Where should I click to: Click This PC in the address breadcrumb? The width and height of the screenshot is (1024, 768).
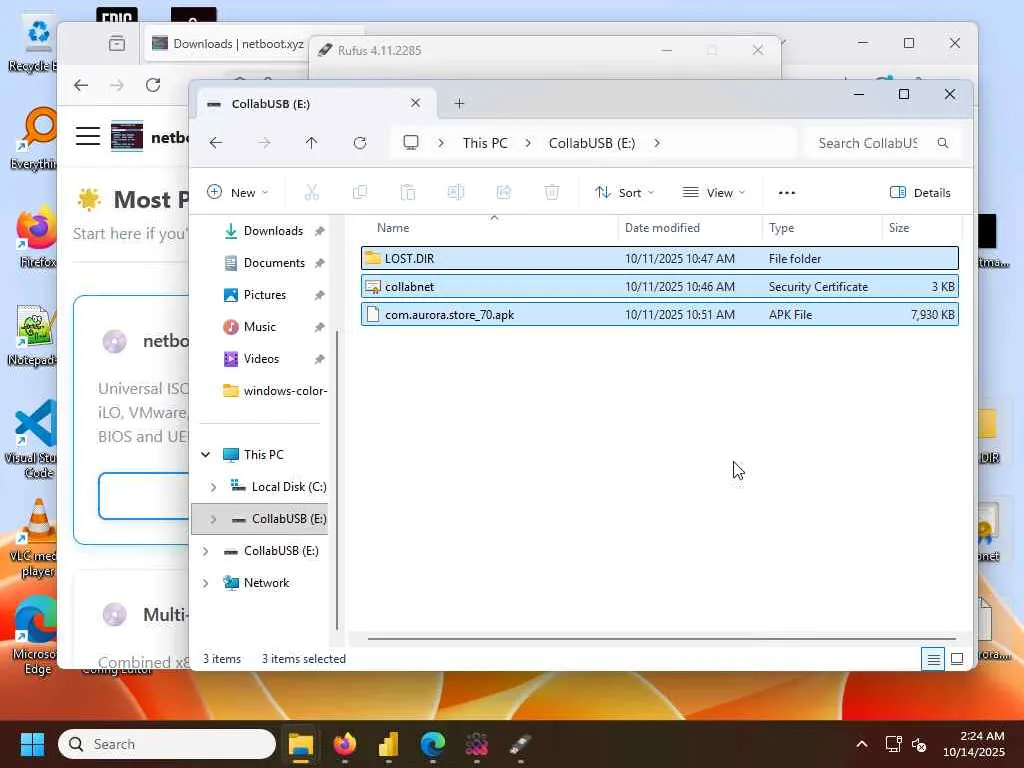coord(485,143)
